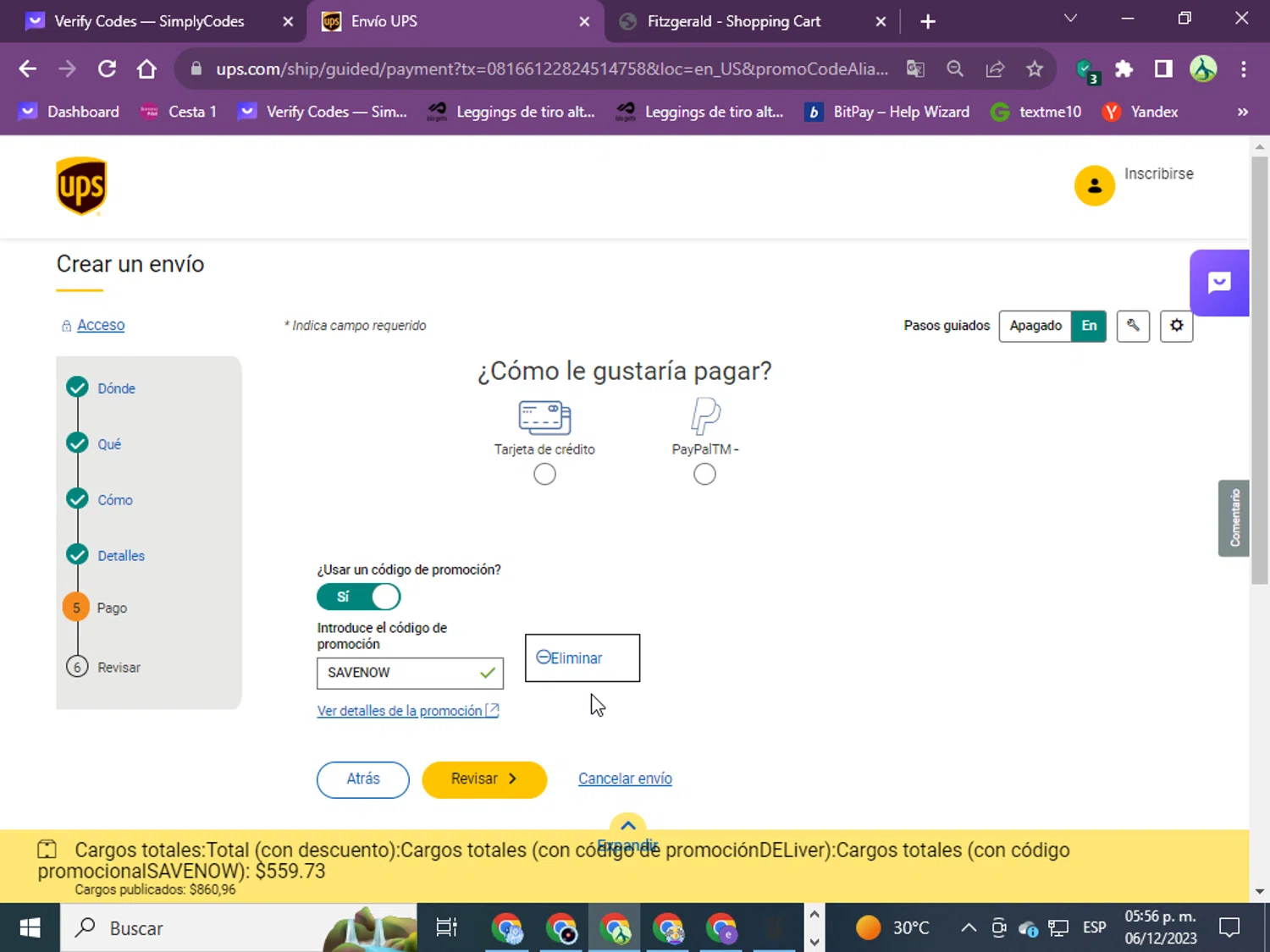Open the extensions puzzle icon
Screen dimensions: 1270x952
[1124, 69]
